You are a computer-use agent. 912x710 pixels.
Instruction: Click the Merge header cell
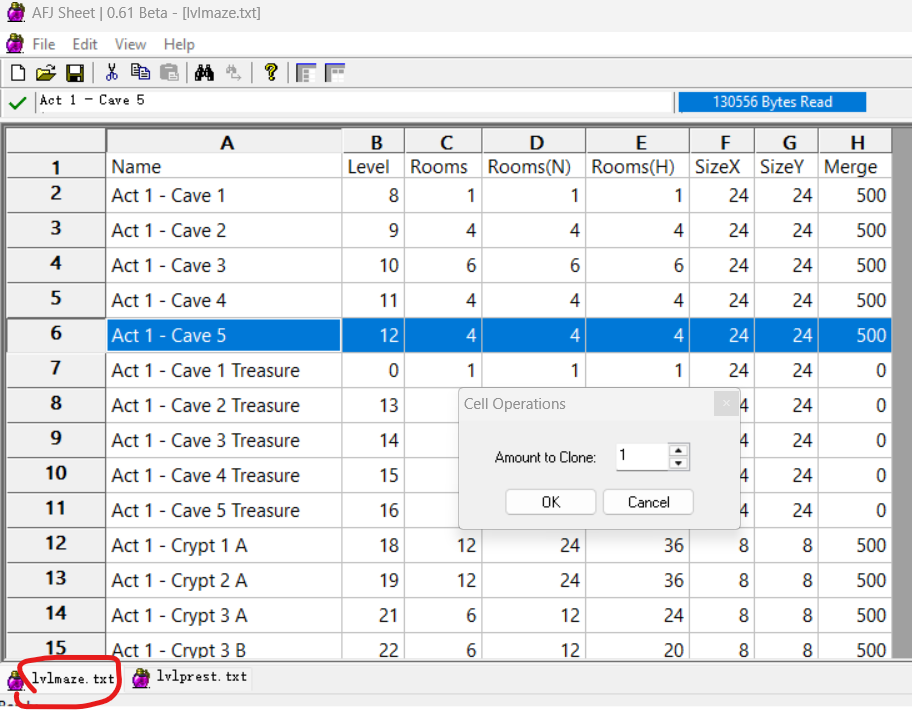coord(855,166)
